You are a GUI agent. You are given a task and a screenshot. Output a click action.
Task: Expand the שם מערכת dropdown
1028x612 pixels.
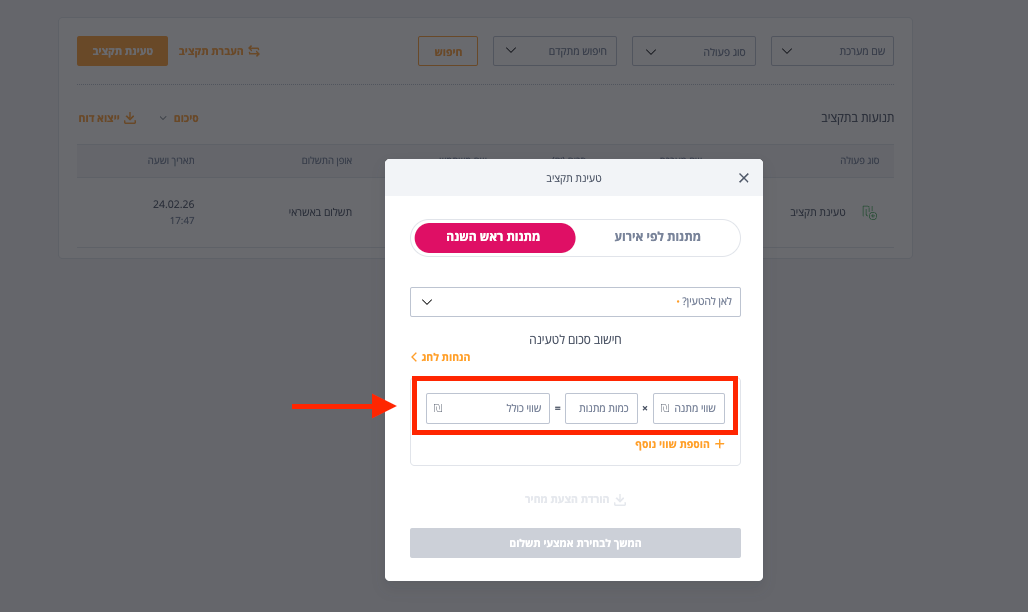(832, 51)
